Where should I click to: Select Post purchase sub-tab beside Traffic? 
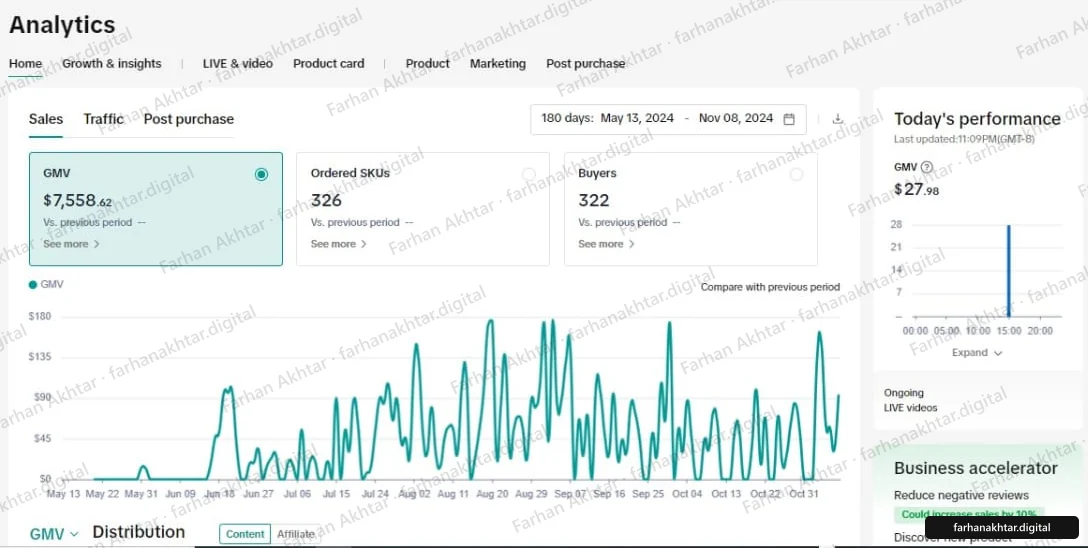(x=189, y=119)
